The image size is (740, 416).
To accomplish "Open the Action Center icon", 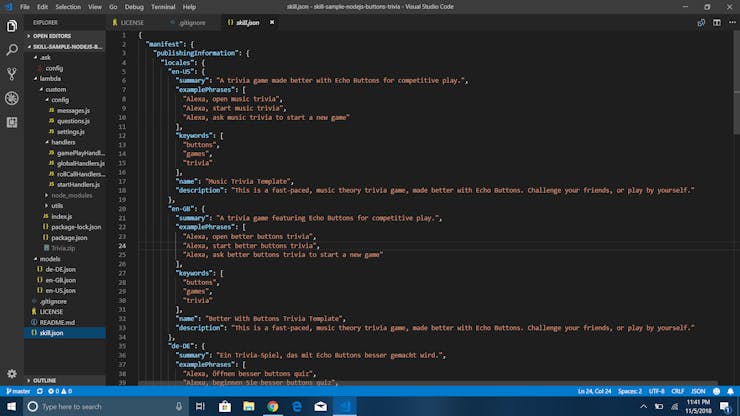I will [725, 406].
